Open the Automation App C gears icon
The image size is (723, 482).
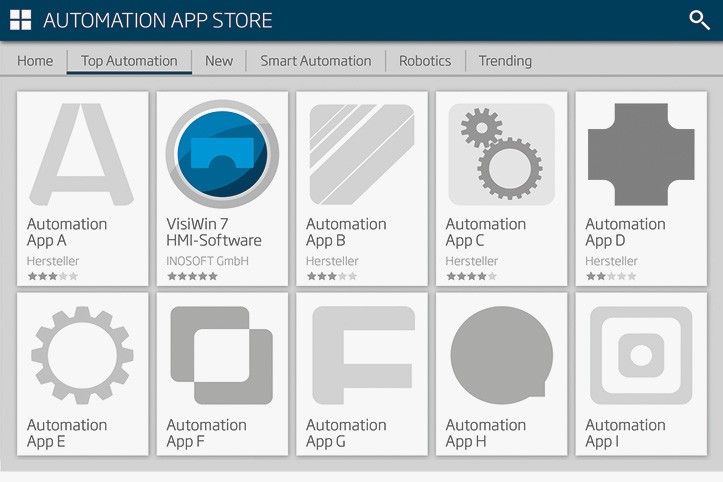(501, 154)
